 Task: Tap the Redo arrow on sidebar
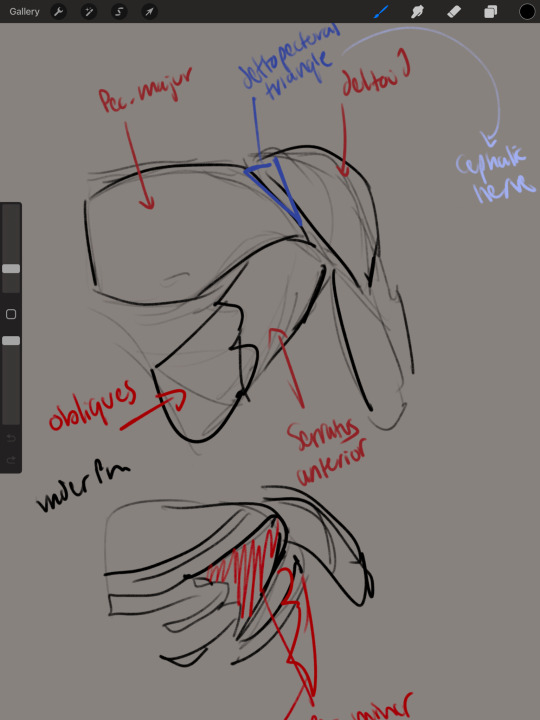[11, 460]
